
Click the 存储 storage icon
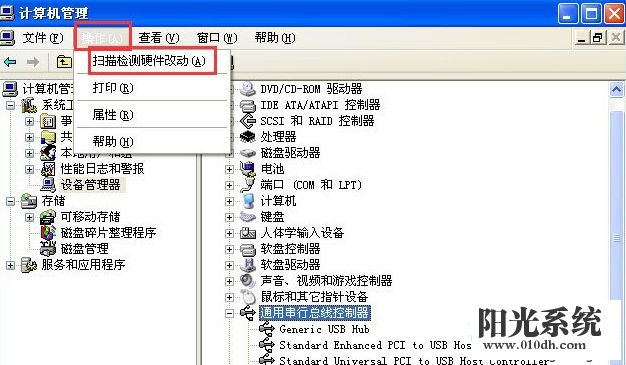[x=29, y=201]
